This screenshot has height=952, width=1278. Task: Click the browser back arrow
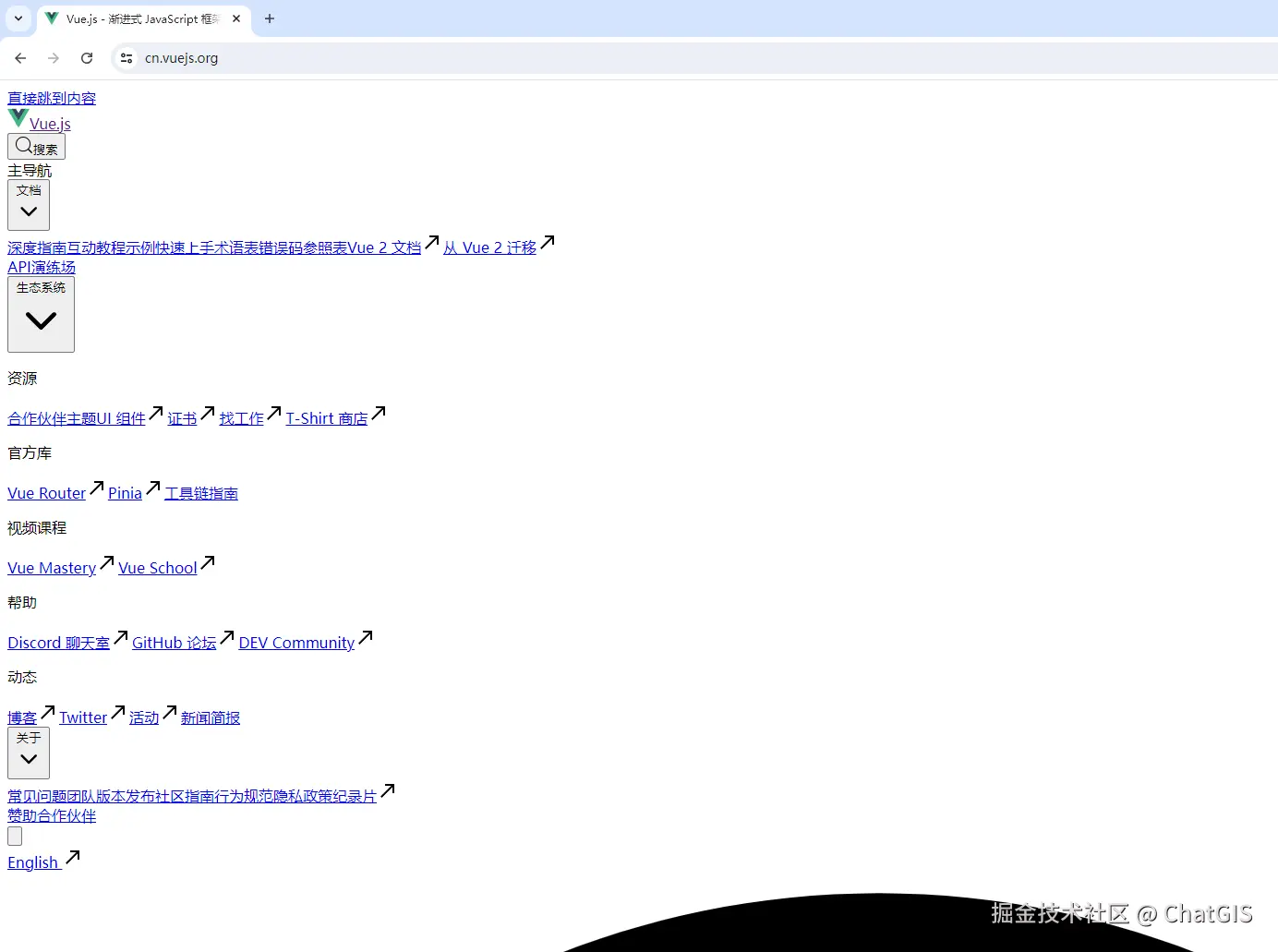tap(20, 58)
